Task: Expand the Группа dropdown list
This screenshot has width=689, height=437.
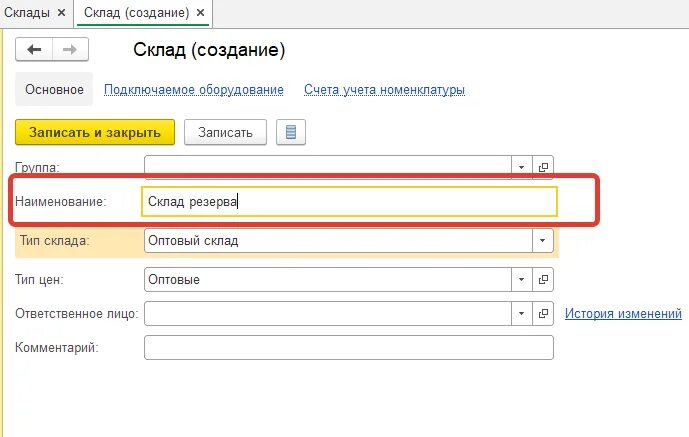Action: pyautogui.click(x=522, y=167)
